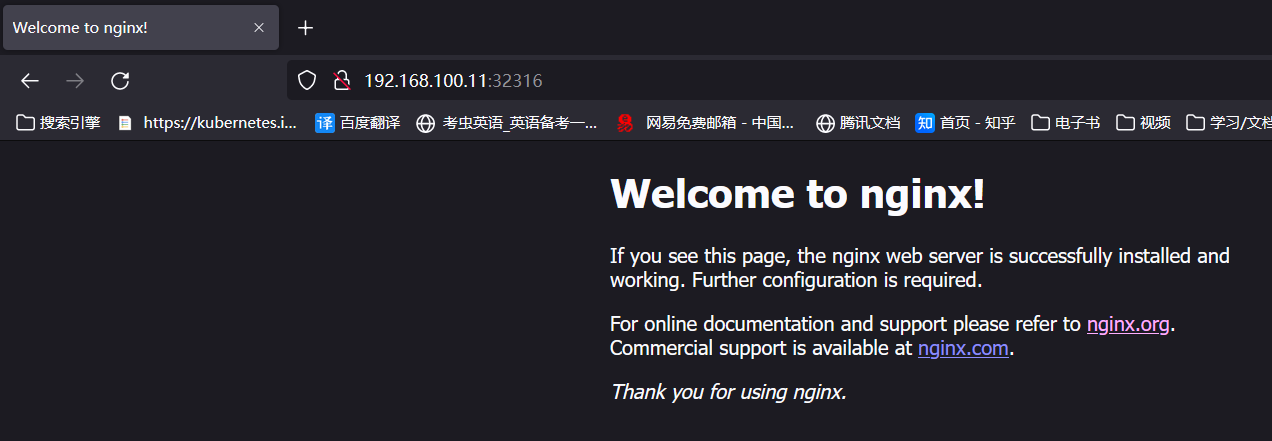Follow the nginx.org link
Viewport: 1272px width, 441px height.
(1128, 324)
